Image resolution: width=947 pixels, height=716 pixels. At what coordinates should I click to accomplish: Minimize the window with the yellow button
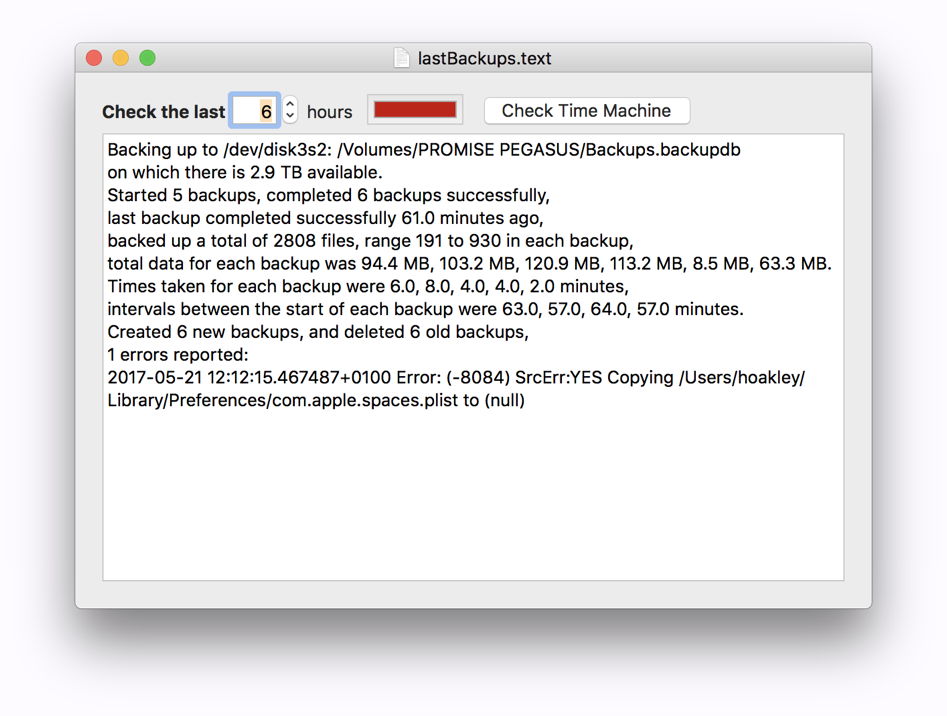[121, 58]
